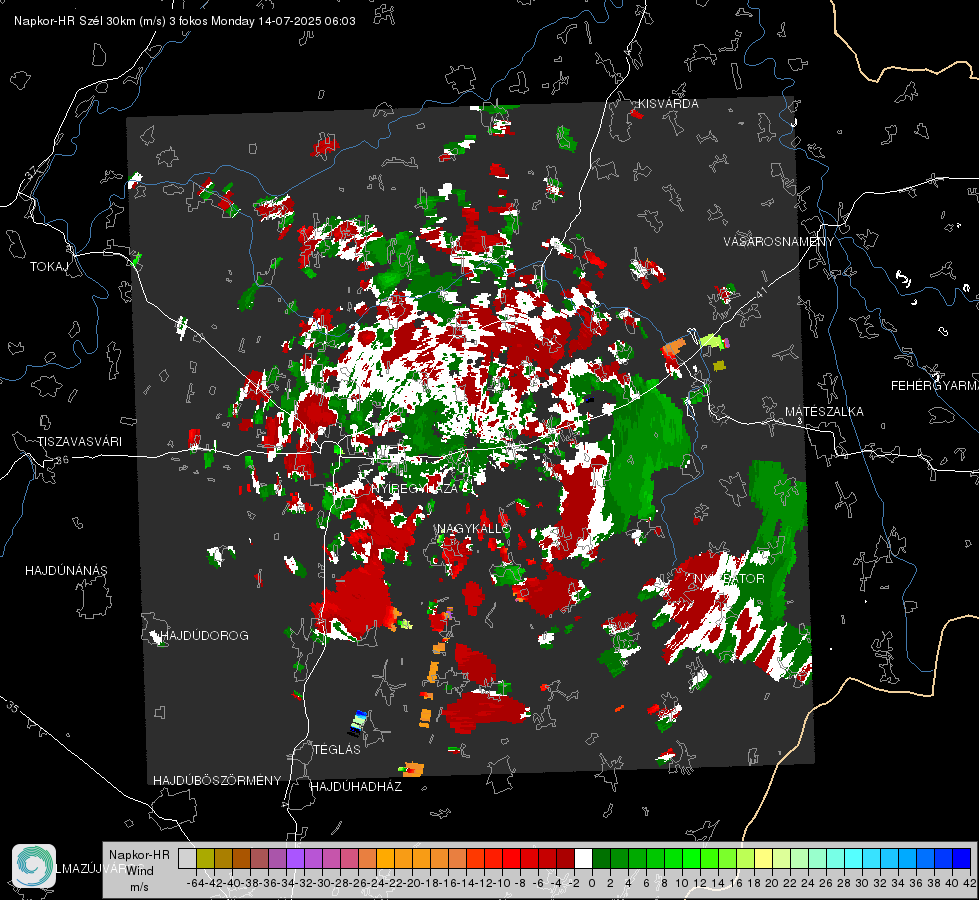The height and width of the screenshot is (900, 979).
Task: Pick the deep blue swatch at 42 m/s
Action: (x=961, y=859)
